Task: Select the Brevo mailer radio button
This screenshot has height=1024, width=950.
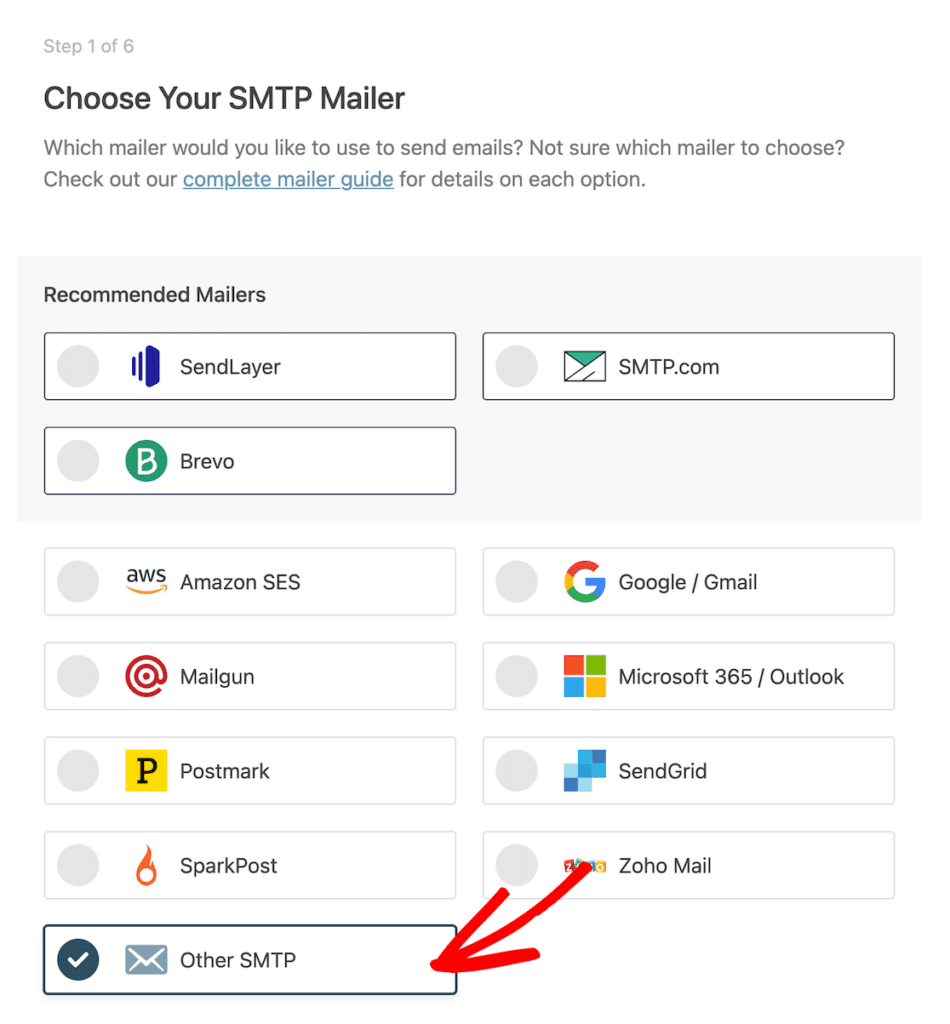Action: click(x=78, y=461)
